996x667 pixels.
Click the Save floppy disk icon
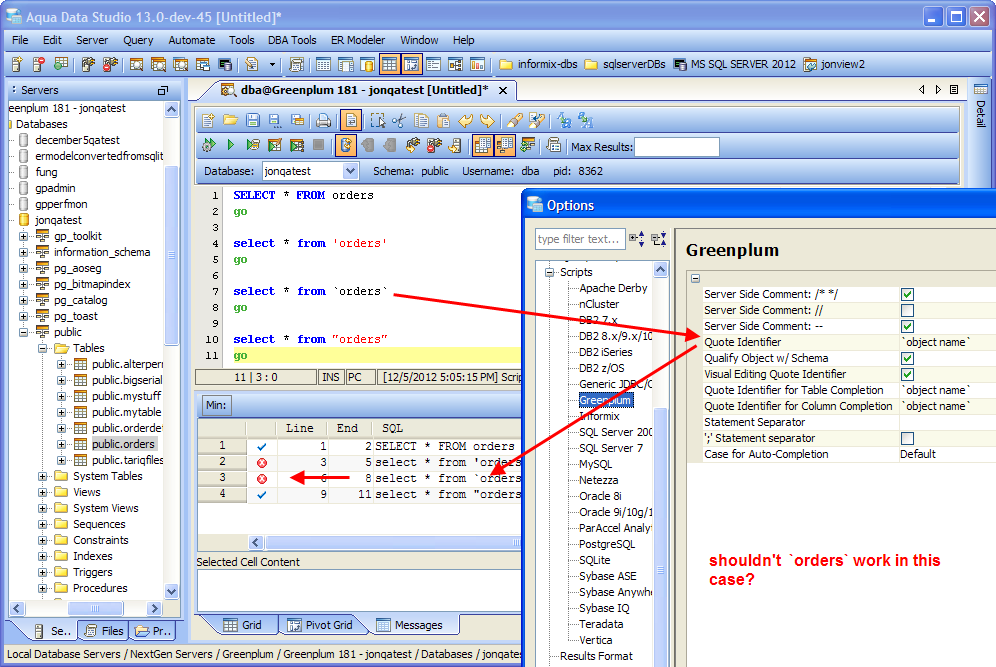pos(253,120)
